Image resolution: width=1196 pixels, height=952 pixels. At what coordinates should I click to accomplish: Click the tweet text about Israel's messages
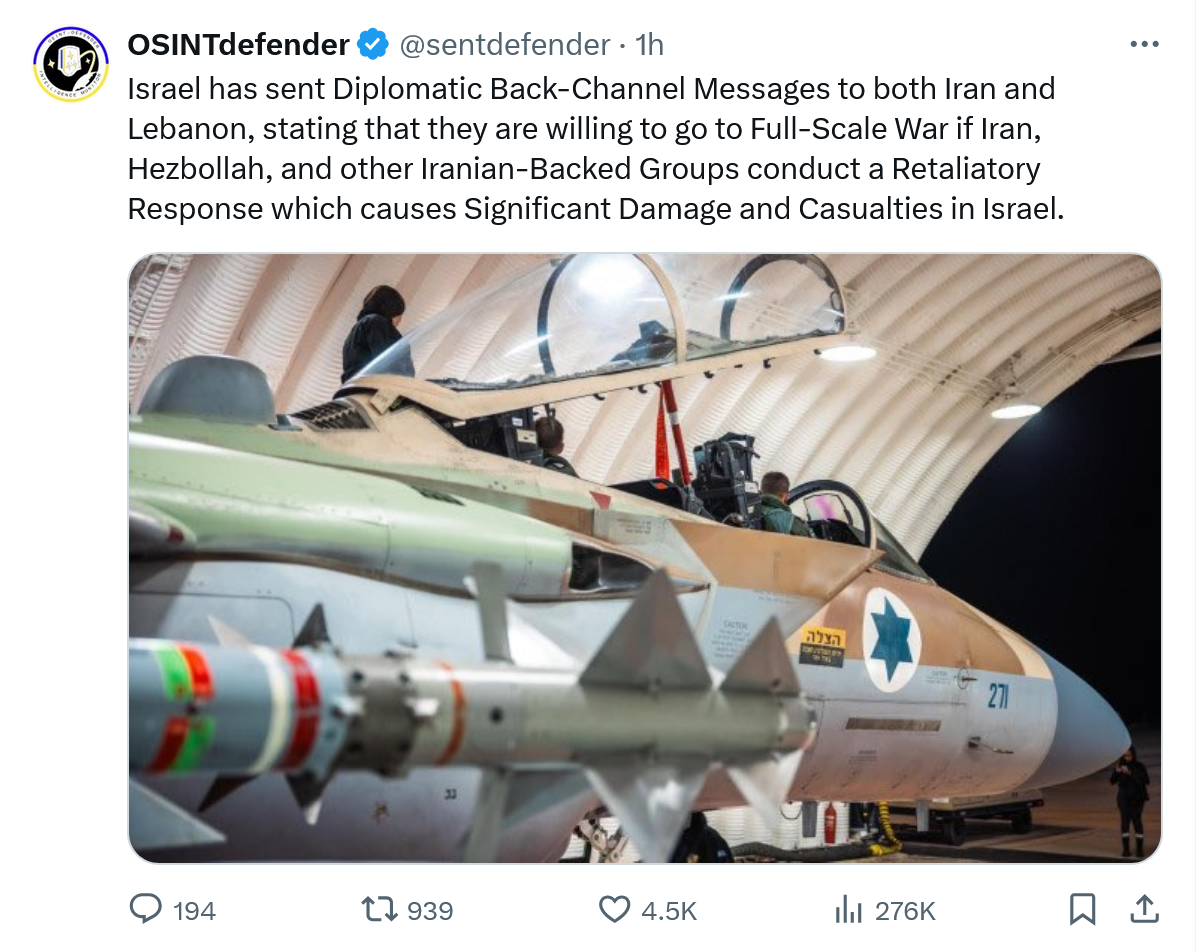tap(592, 149)
